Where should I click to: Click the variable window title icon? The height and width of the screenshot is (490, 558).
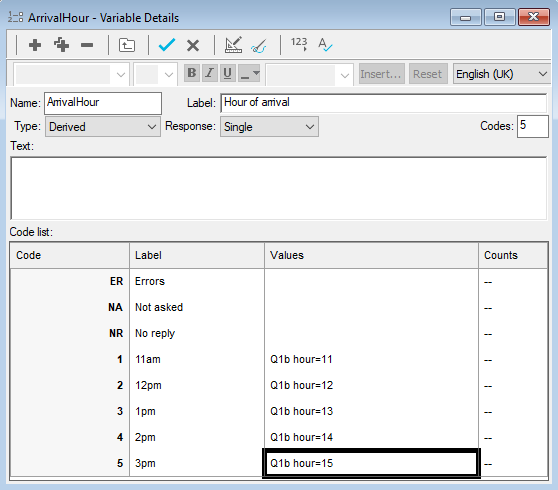[x=15, y=17]
